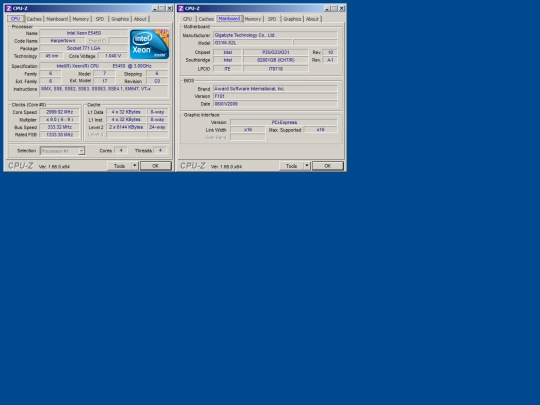
Task: Click the Harpertown code name value
Action: point(63,41)
